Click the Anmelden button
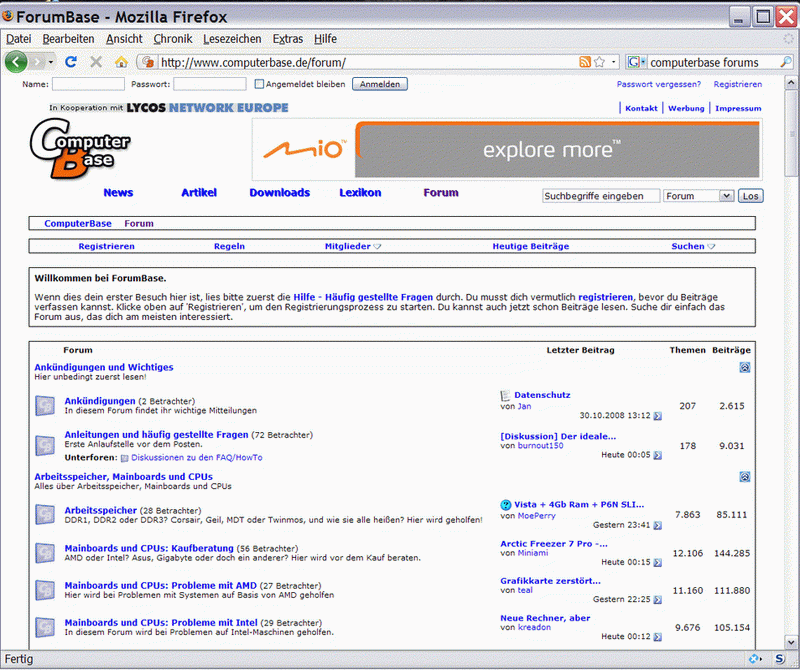This screenshot has height=670, width=800. click(x=380, y=84)
